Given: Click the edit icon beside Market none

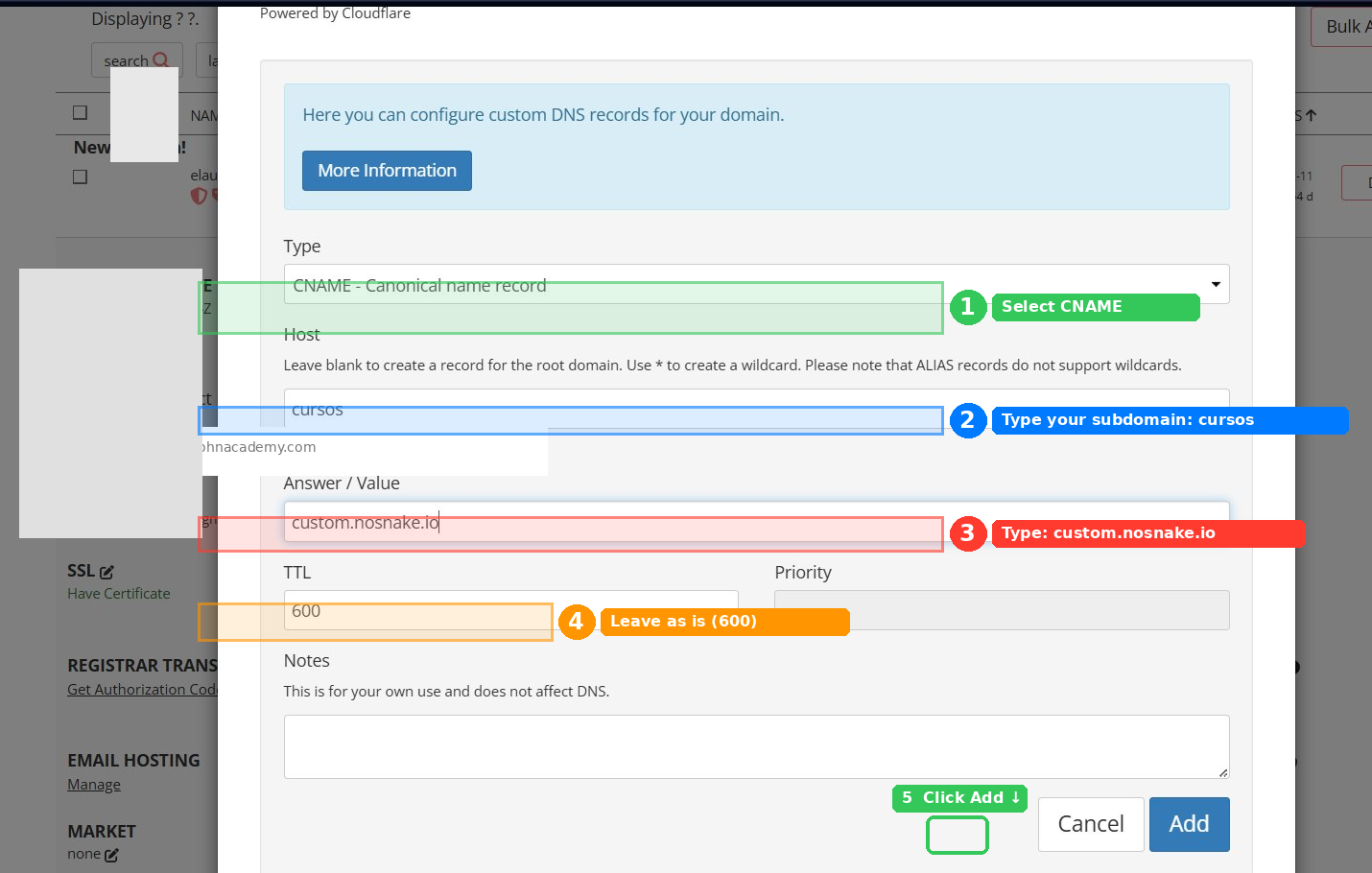Looking at the screenshot, I should point(111,855).
